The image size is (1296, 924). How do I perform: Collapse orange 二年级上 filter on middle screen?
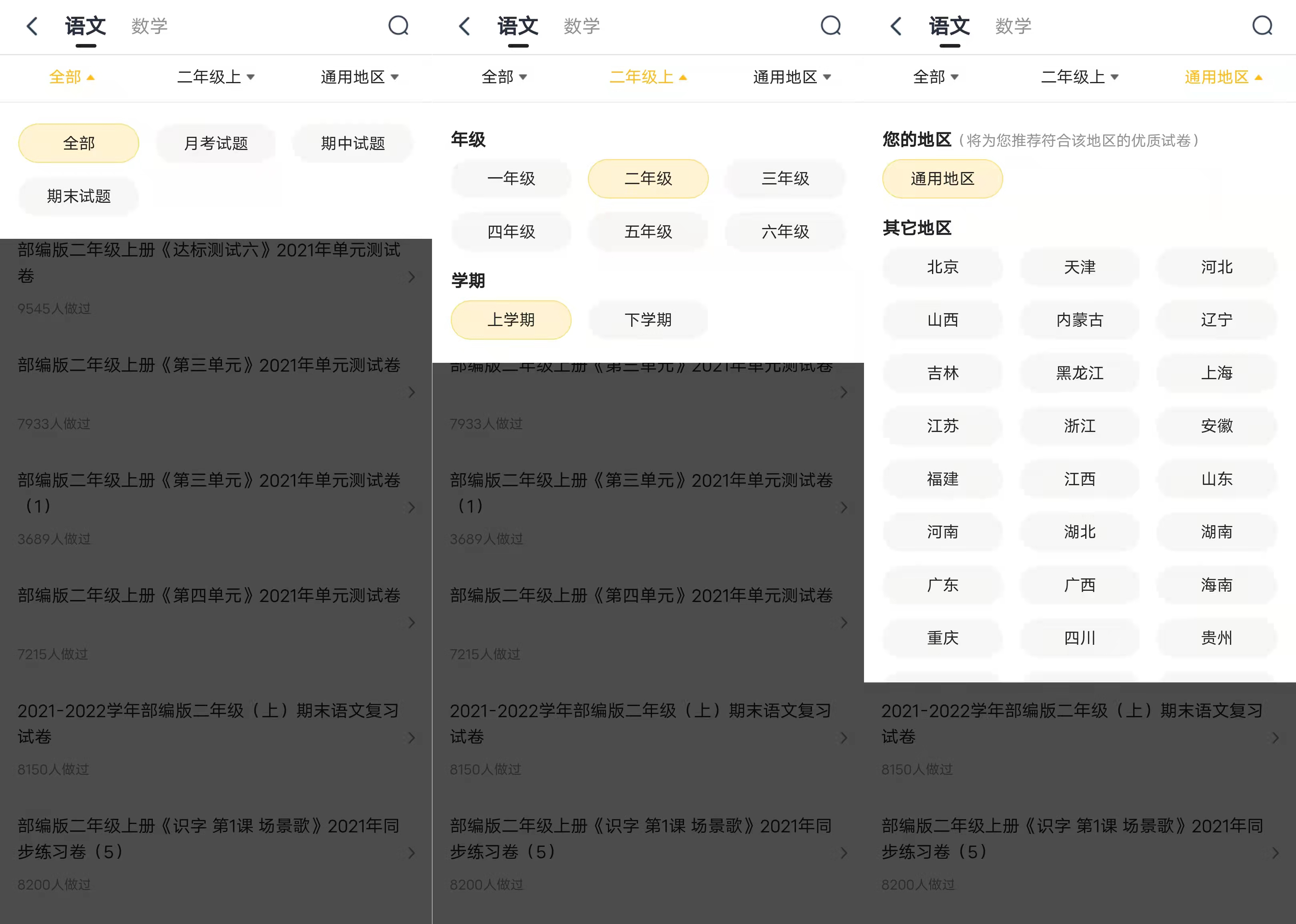648,77
